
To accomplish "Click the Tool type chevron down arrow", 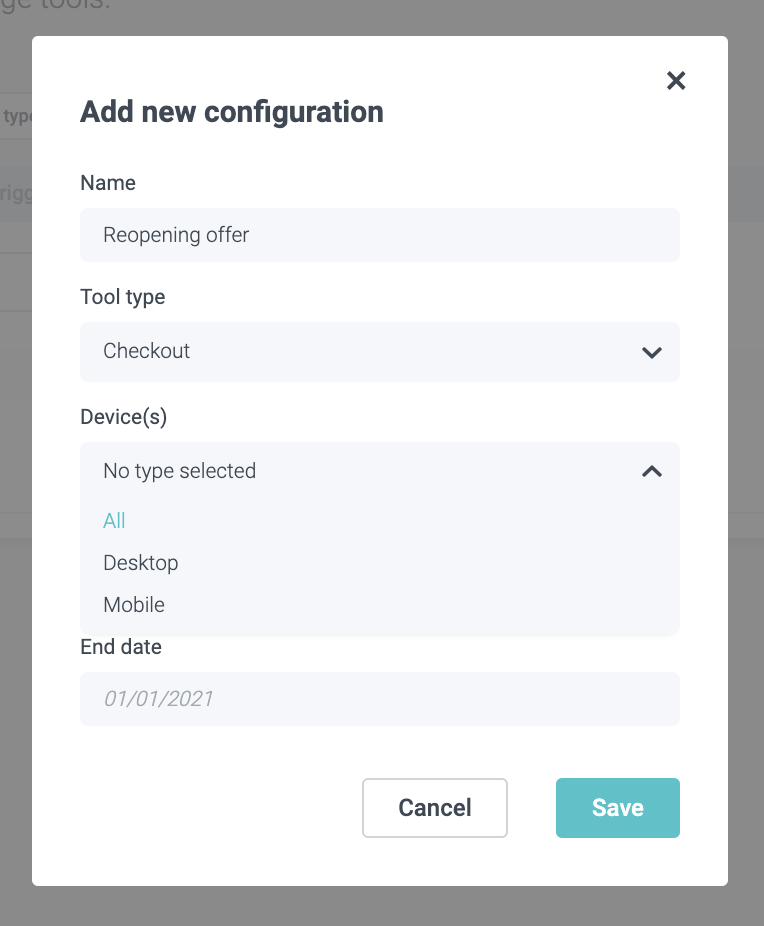I will 652,352.
